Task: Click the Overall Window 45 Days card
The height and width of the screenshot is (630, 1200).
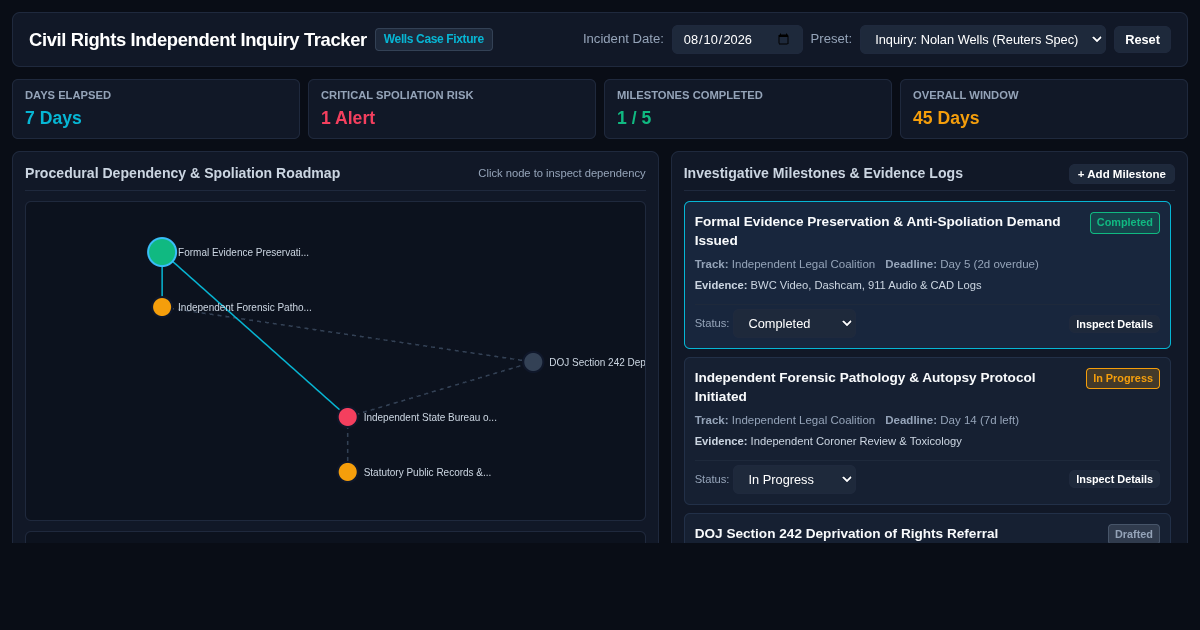Action: coord(1044,109)
